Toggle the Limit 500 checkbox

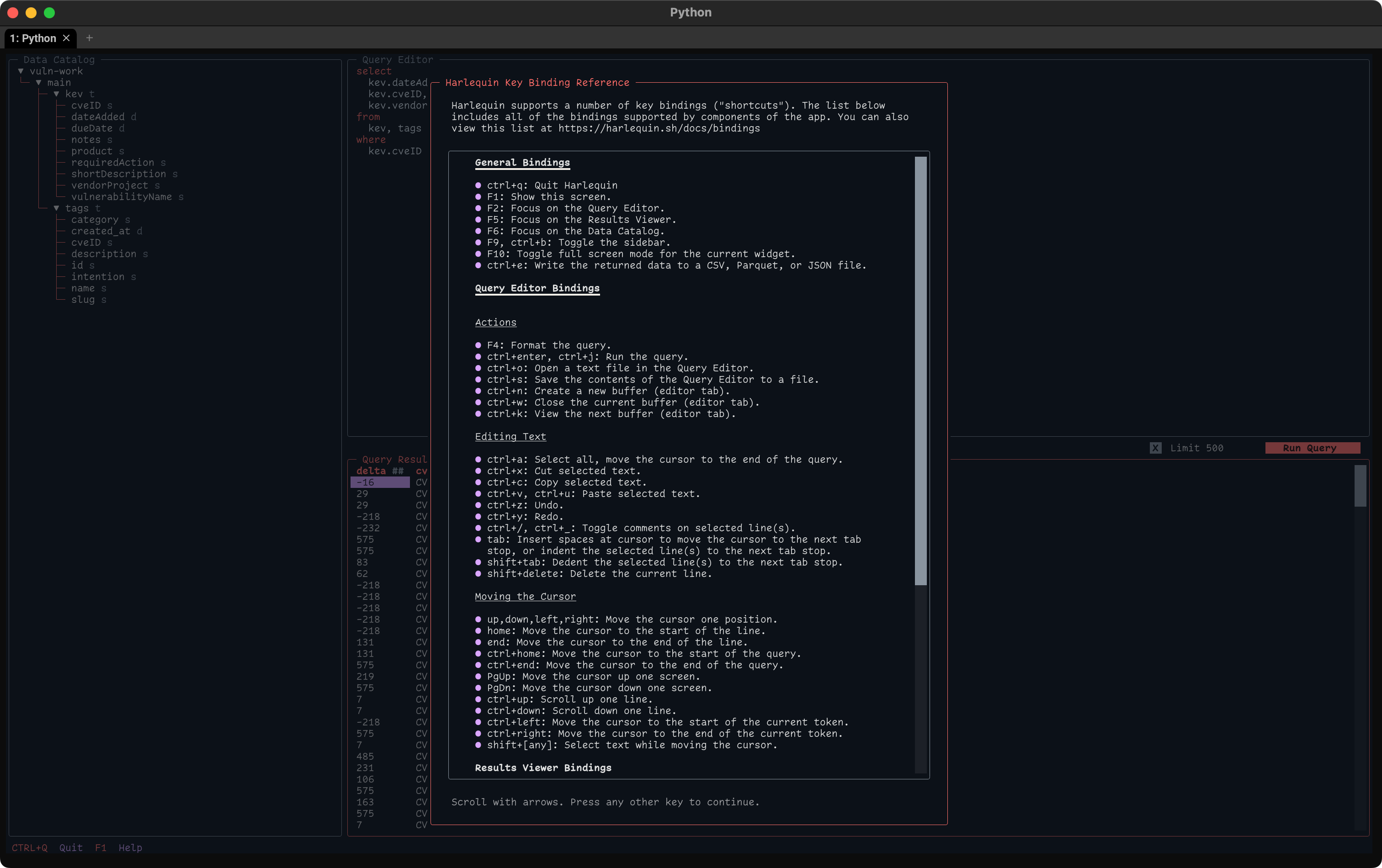click(x=1155, y=448)
